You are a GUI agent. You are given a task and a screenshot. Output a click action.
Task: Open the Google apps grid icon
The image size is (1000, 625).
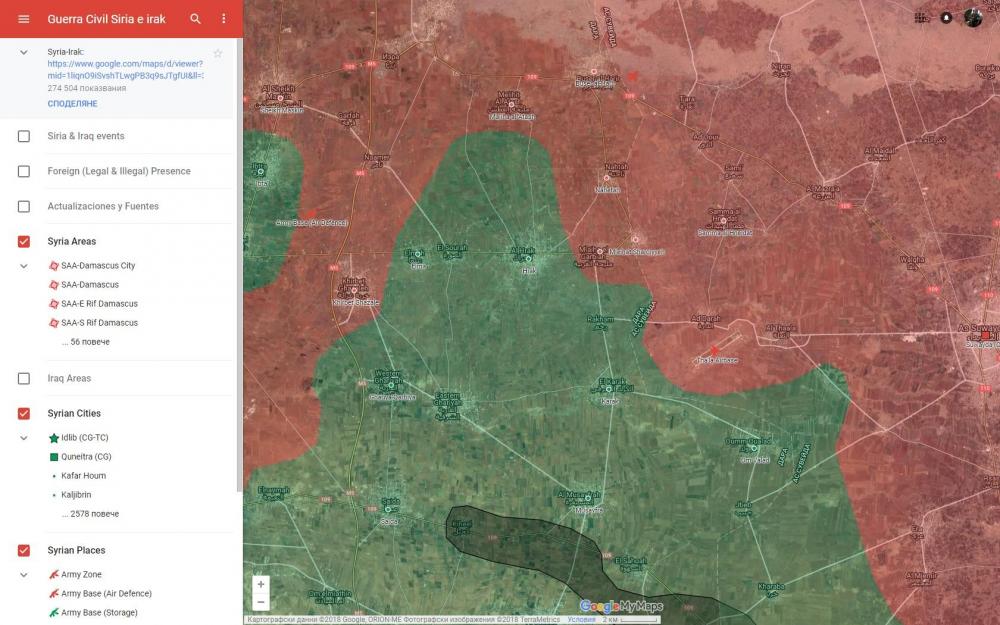click(921, 18)
